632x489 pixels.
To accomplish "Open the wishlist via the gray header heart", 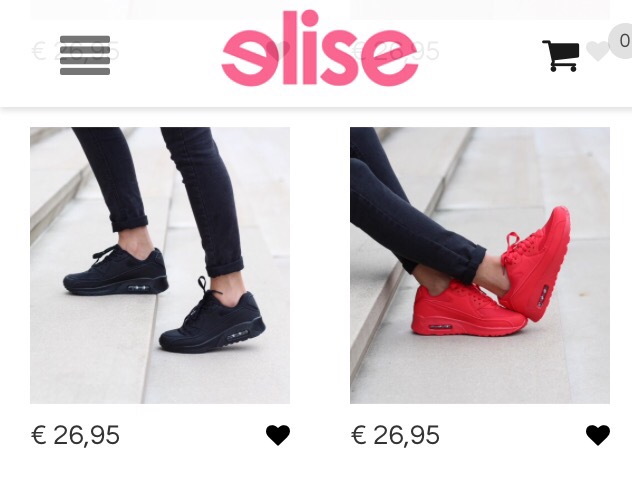I will click(598, 51).
